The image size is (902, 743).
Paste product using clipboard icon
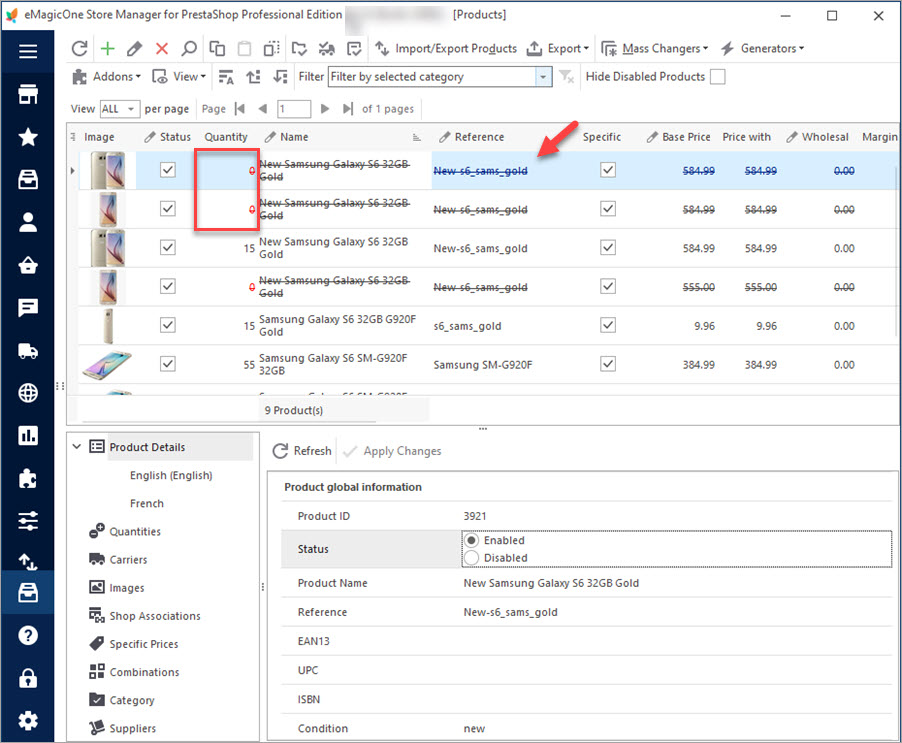coord(244,49)
